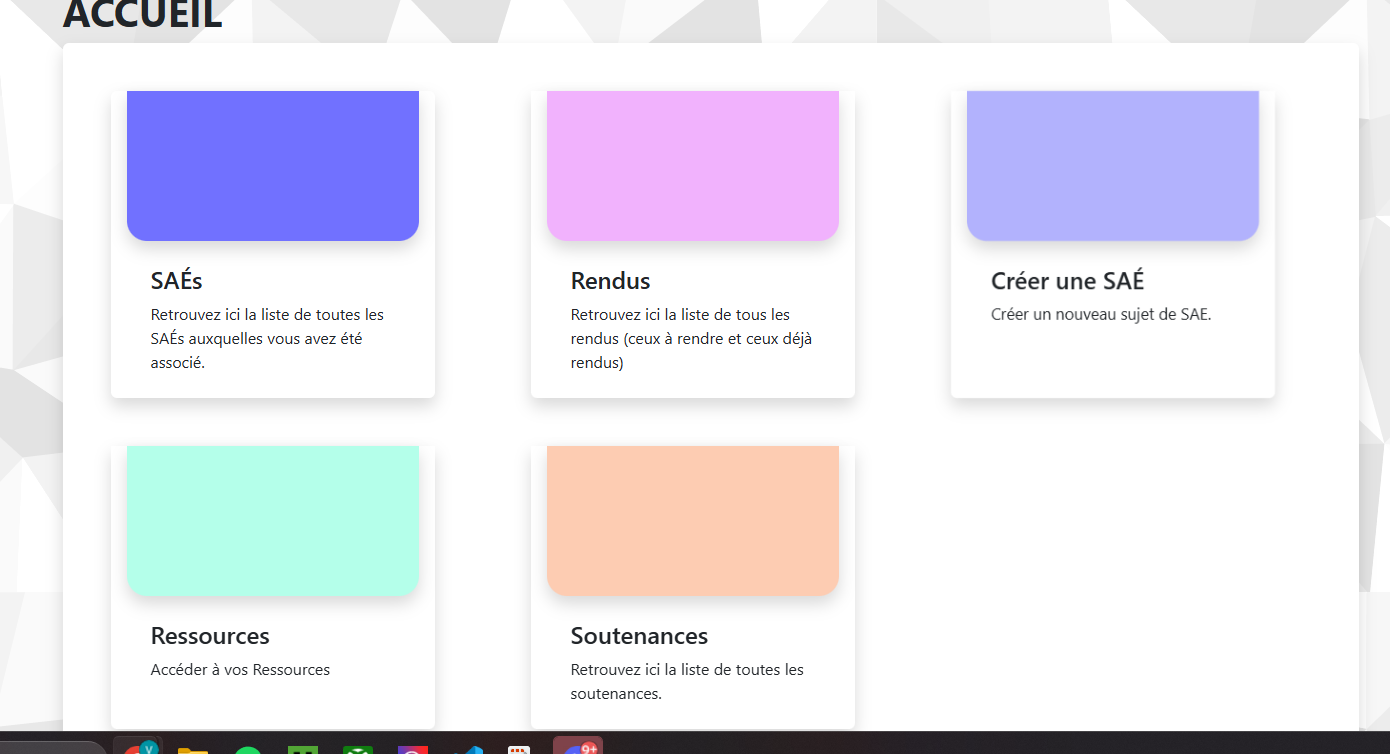Open the Rendus card title
The image size is (1390, 754).
pyautogui.click(x=610, y=281)
